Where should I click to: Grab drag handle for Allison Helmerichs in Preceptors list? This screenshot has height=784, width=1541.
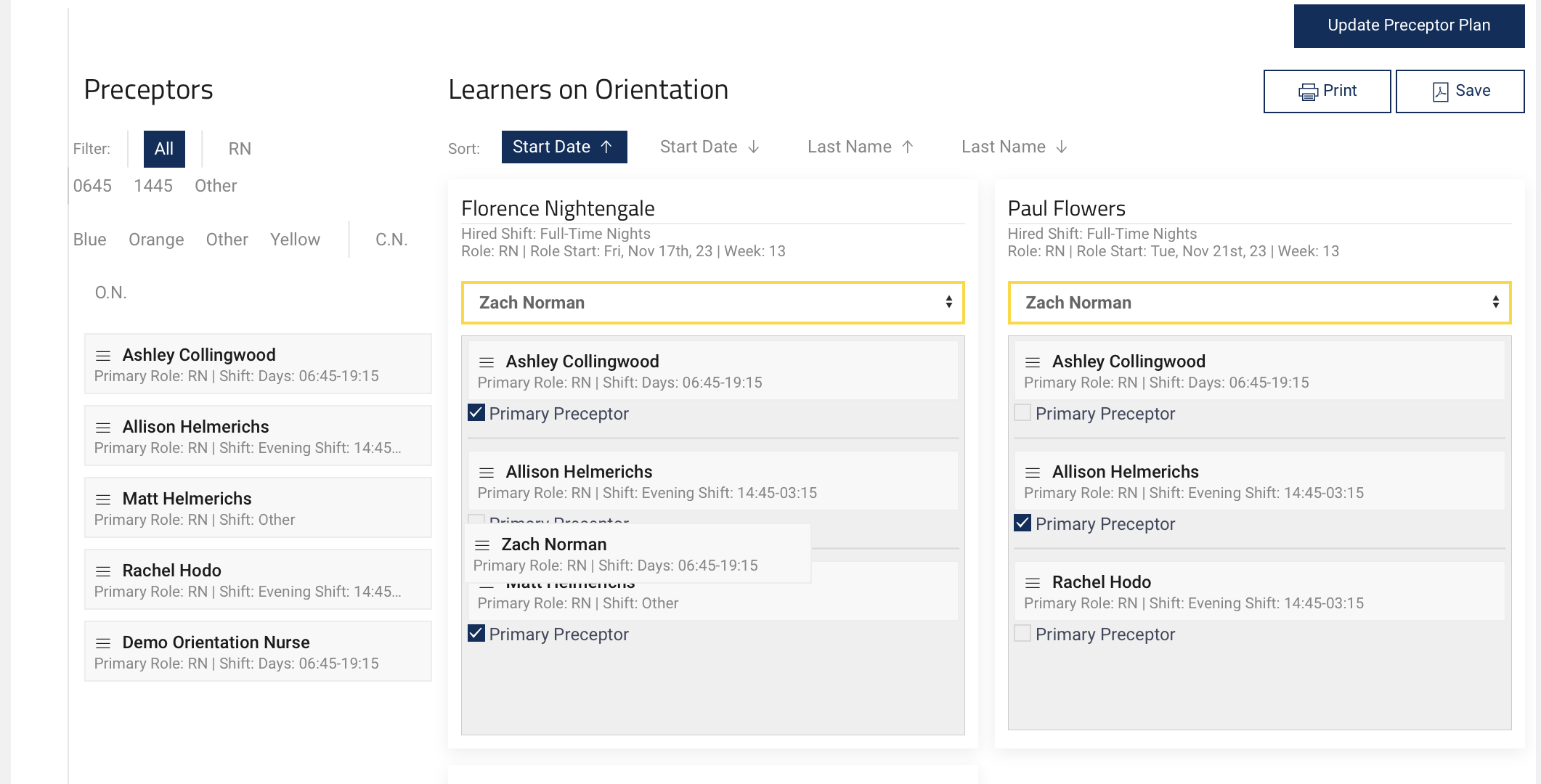[103, 428]
